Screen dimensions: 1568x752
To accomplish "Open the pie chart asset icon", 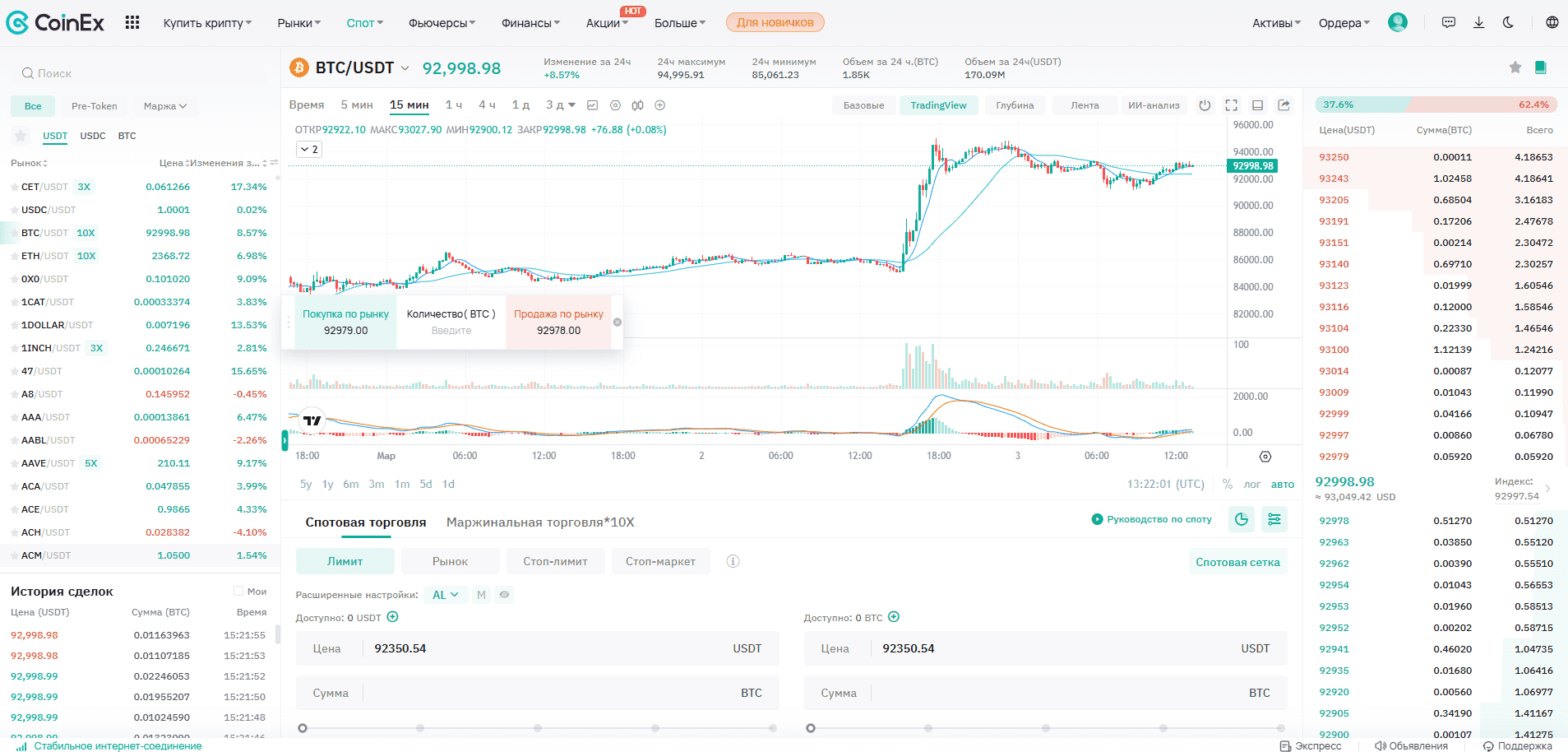I will 1242,519.
